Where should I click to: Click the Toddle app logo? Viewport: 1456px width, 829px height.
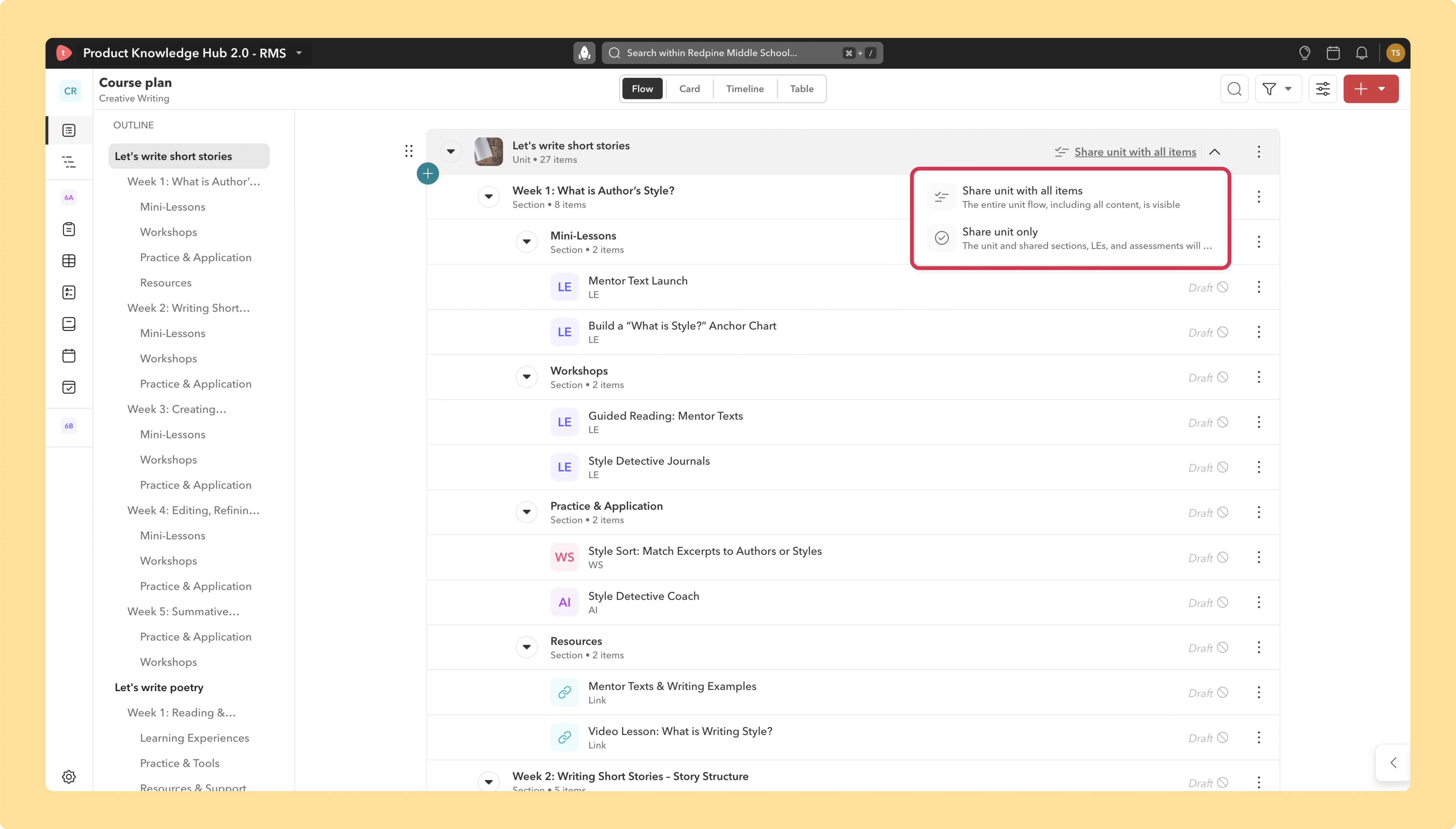64,53
